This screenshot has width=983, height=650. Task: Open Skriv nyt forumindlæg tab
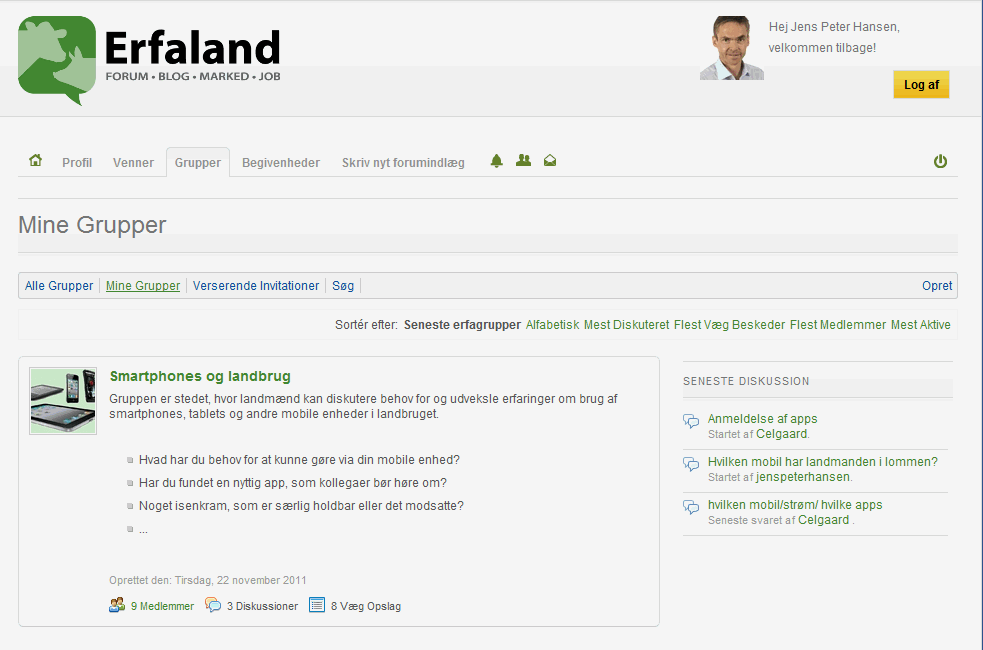[x=403, y=163]
